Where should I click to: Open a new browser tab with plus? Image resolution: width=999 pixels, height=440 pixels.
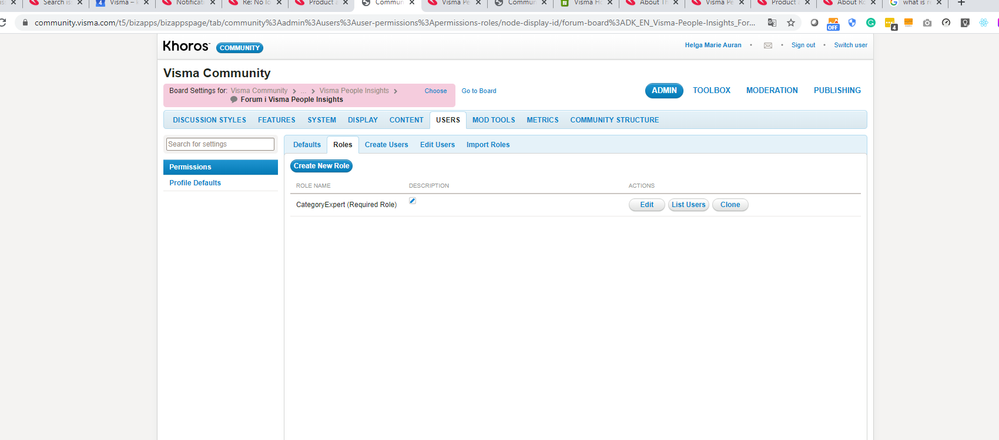tap(961, 3)
